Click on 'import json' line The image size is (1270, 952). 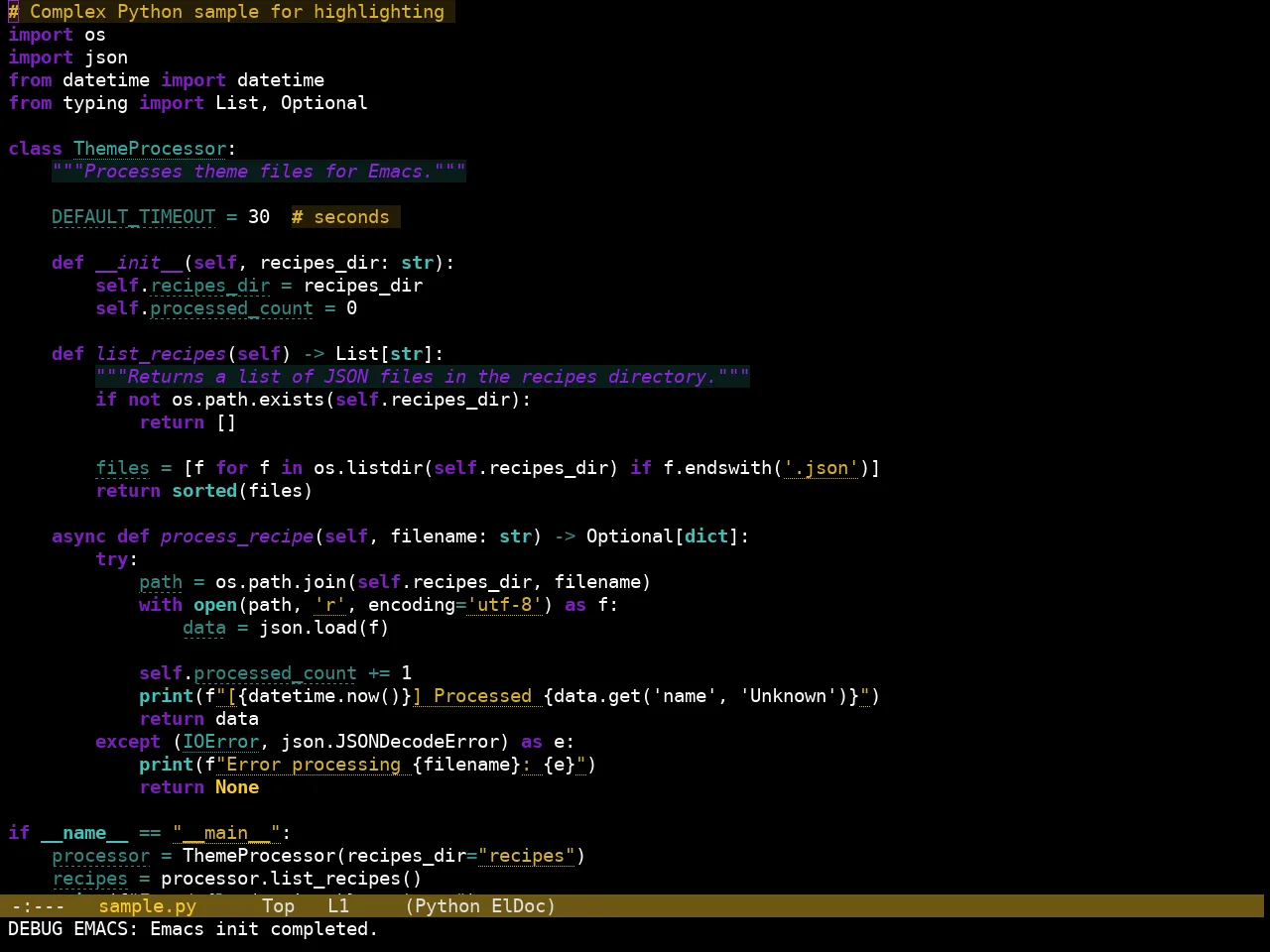68,58
